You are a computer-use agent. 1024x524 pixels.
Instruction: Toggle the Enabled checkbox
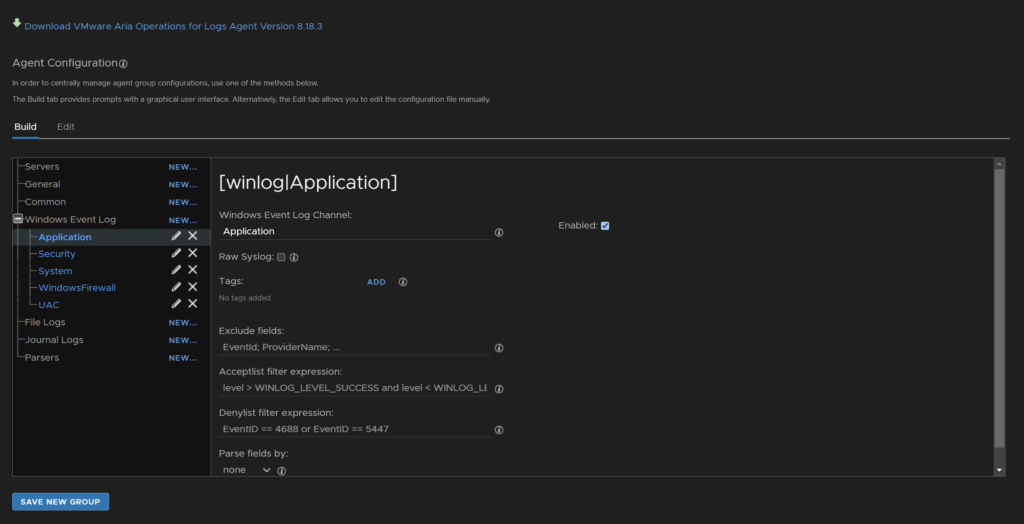(x=605, y=226)
